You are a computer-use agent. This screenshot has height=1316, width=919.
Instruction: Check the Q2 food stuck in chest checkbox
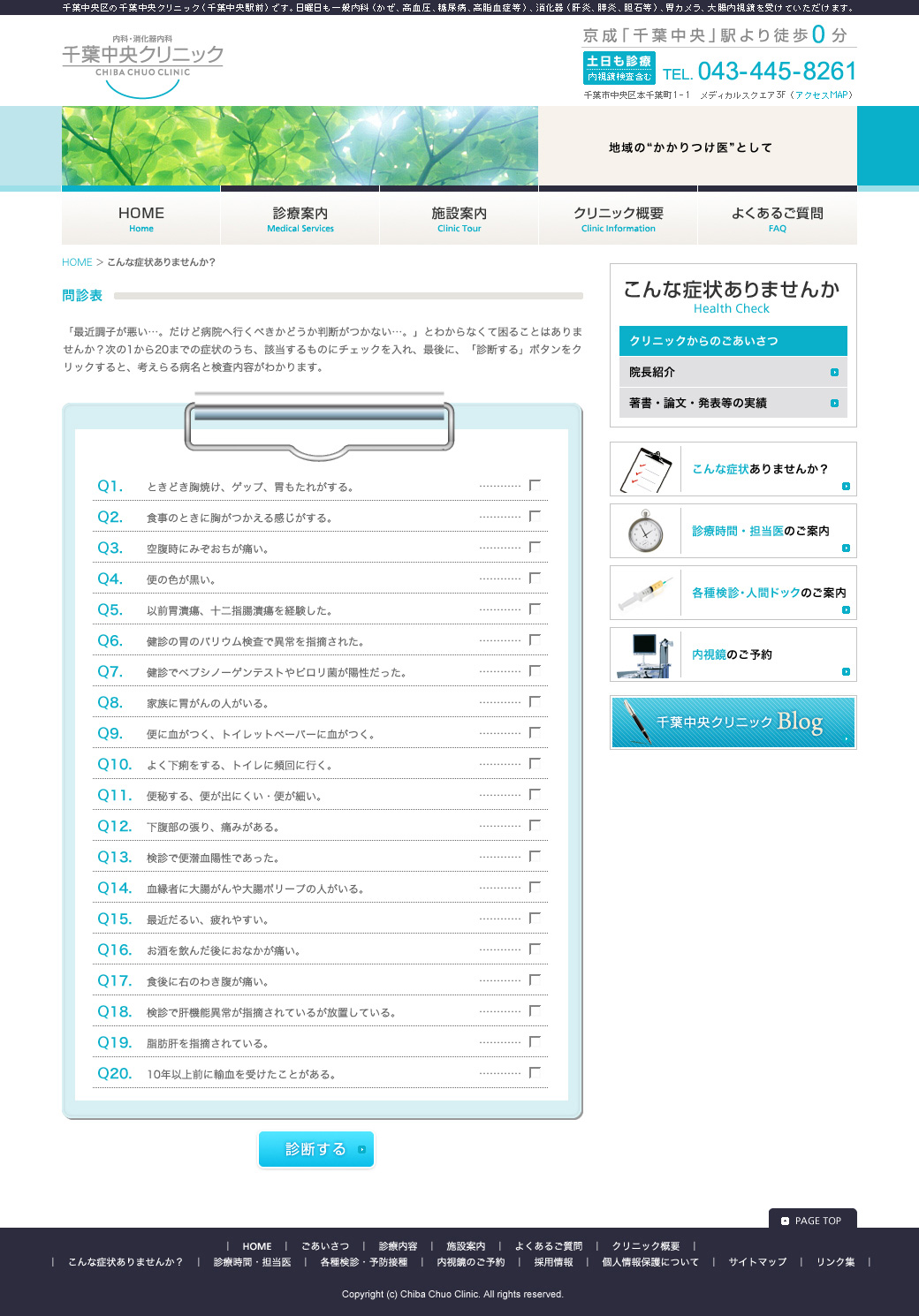(535, 516)
